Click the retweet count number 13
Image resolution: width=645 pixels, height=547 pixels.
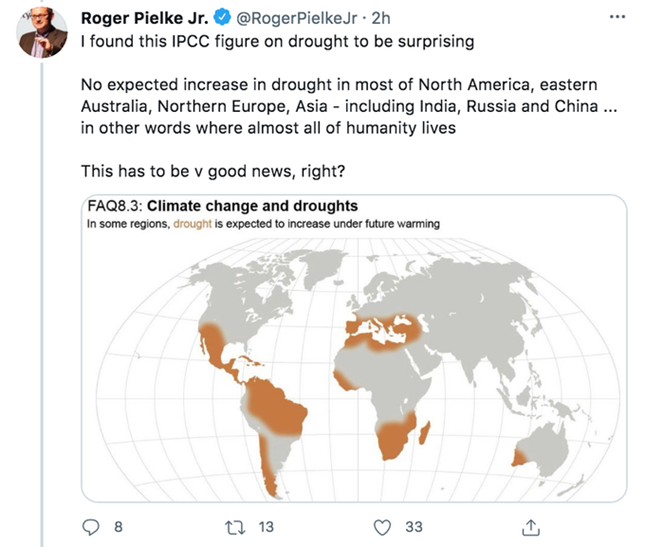pyautogui.click(x=266, y=525)
